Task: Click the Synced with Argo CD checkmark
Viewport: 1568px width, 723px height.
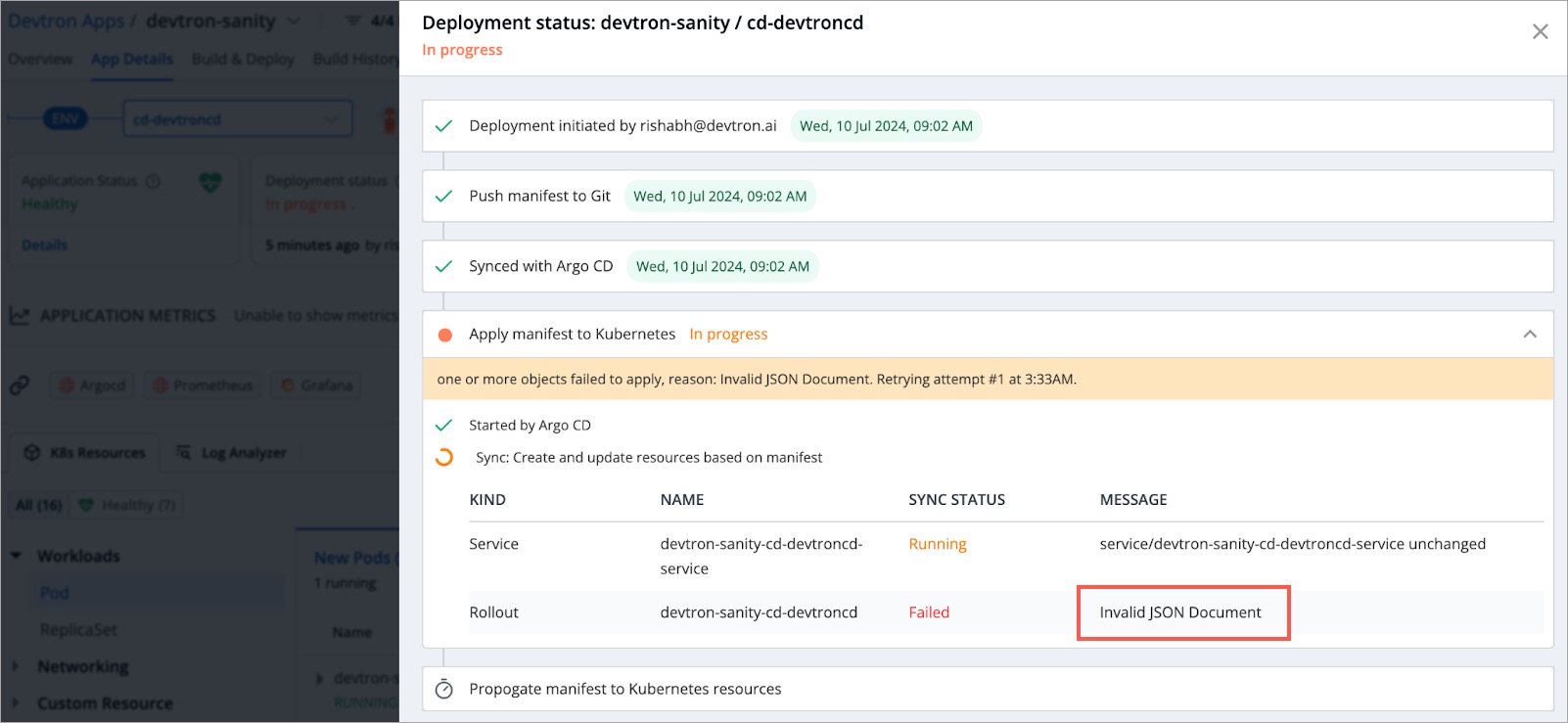Action: 443,266
